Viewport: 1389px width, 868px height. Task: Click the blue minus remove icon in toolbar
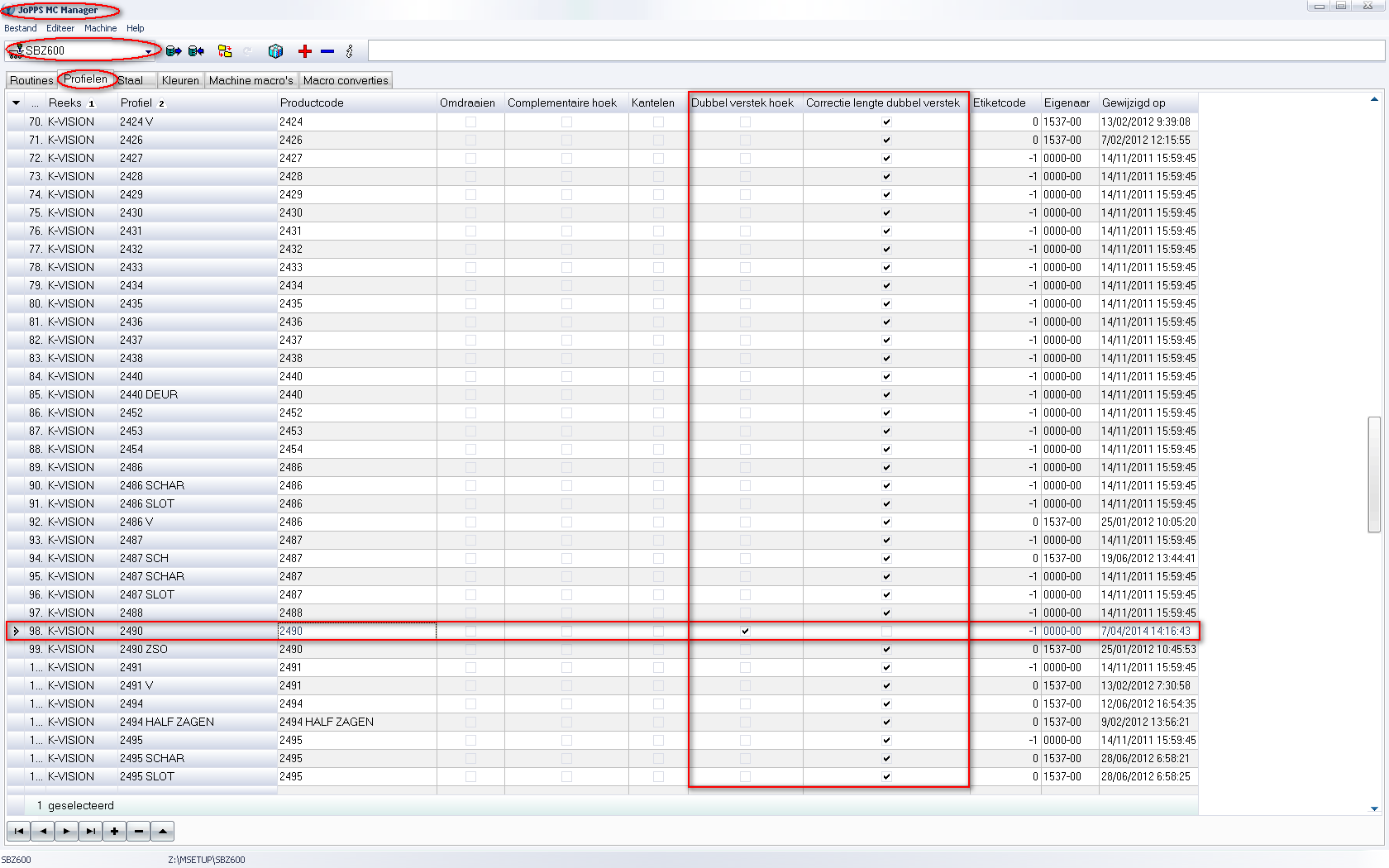327,51
